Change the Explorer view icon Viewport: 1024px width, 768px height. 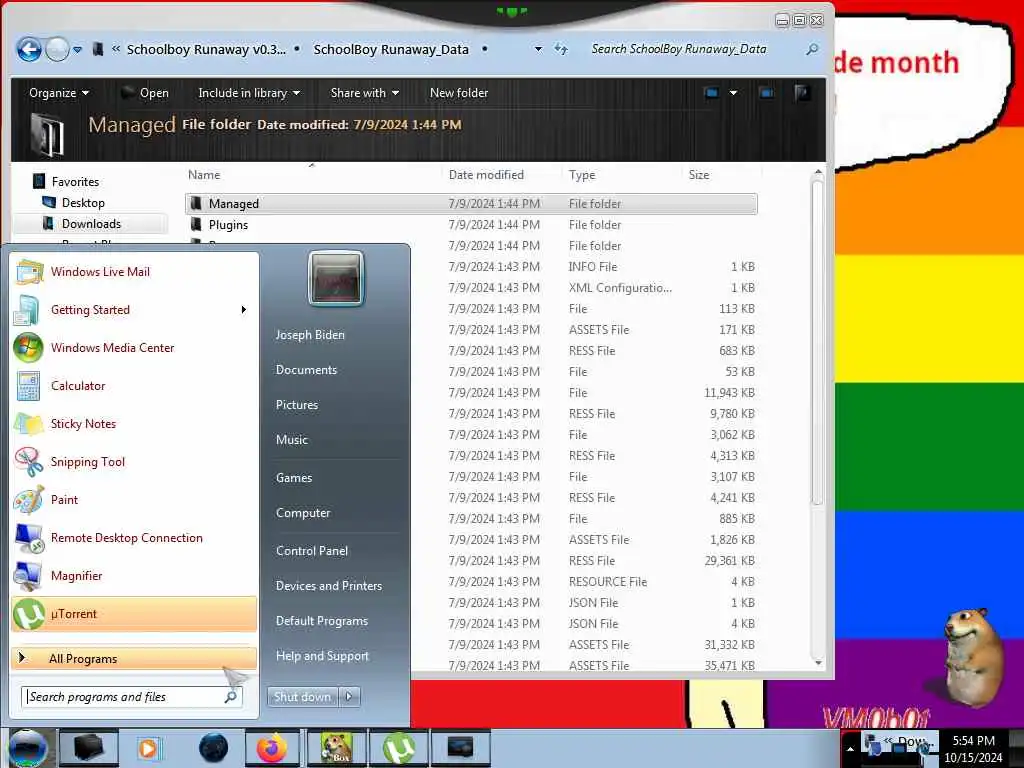pos(712,93)
